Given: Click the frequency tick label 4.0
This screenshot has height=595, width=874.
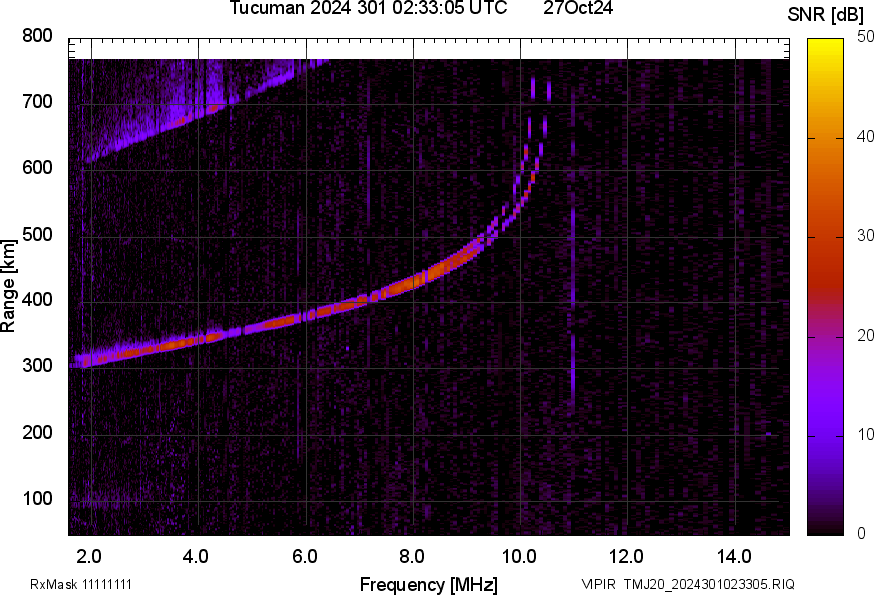Looking at the screenshot, I should click(x=196, y=557).
